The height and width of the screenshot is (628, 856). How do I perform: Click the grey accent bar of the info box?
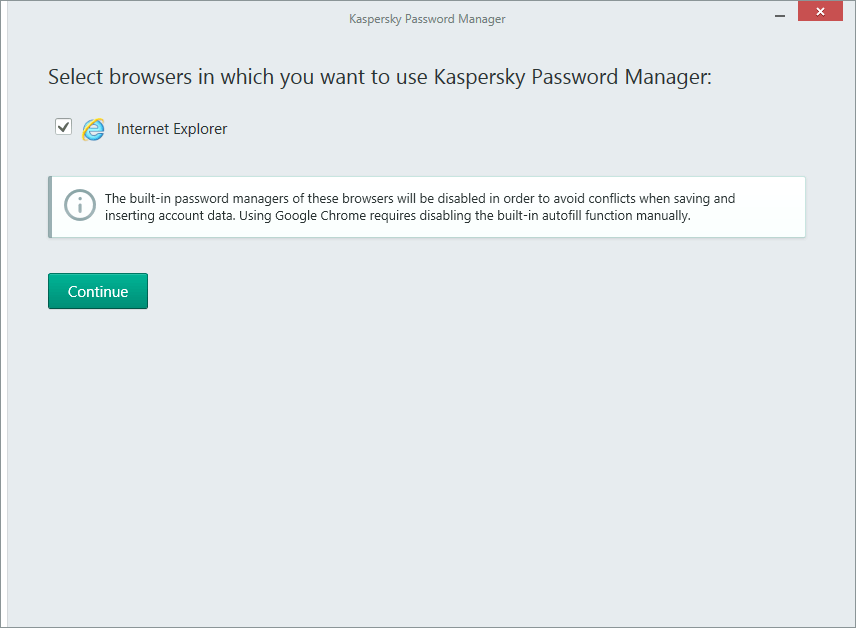(x=50, y=207)
